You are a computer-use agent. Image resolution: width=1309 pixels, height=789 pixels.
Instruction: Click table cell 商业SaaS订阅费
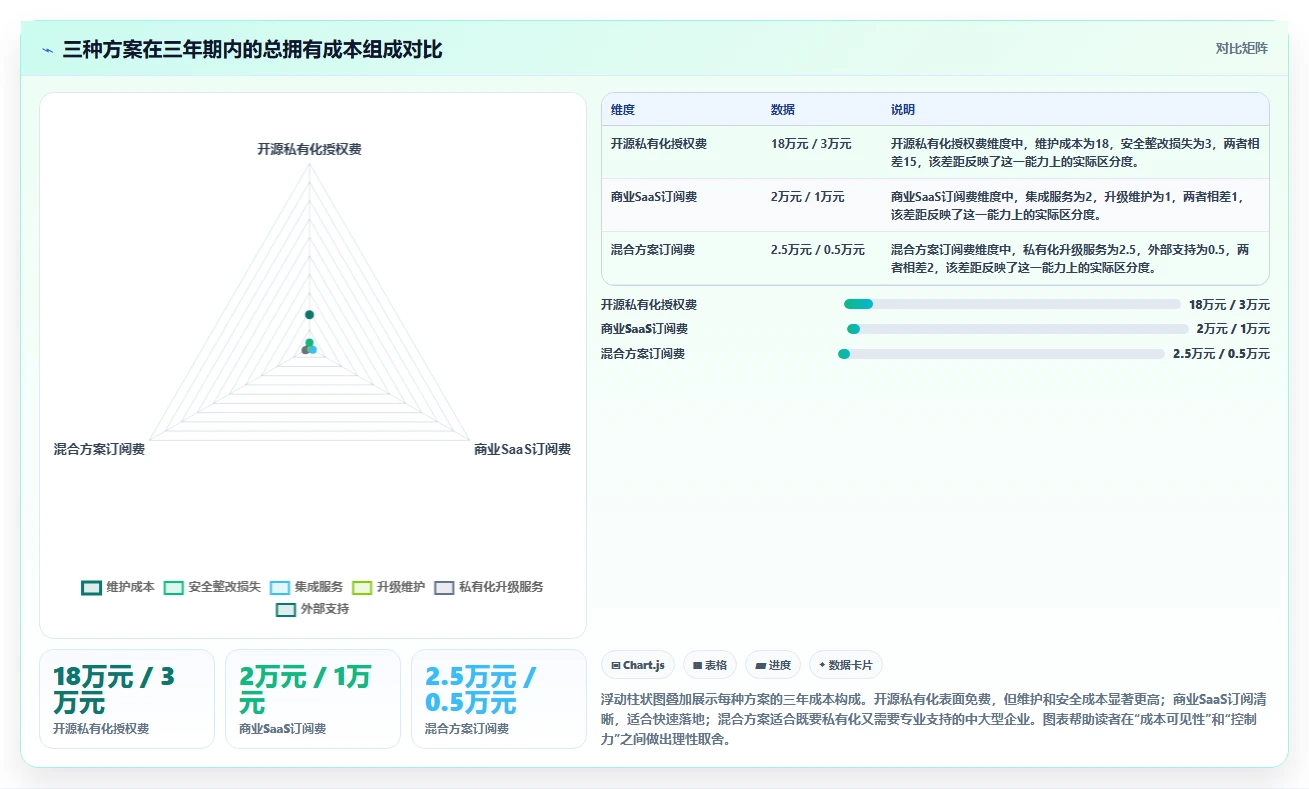[654, 197]
